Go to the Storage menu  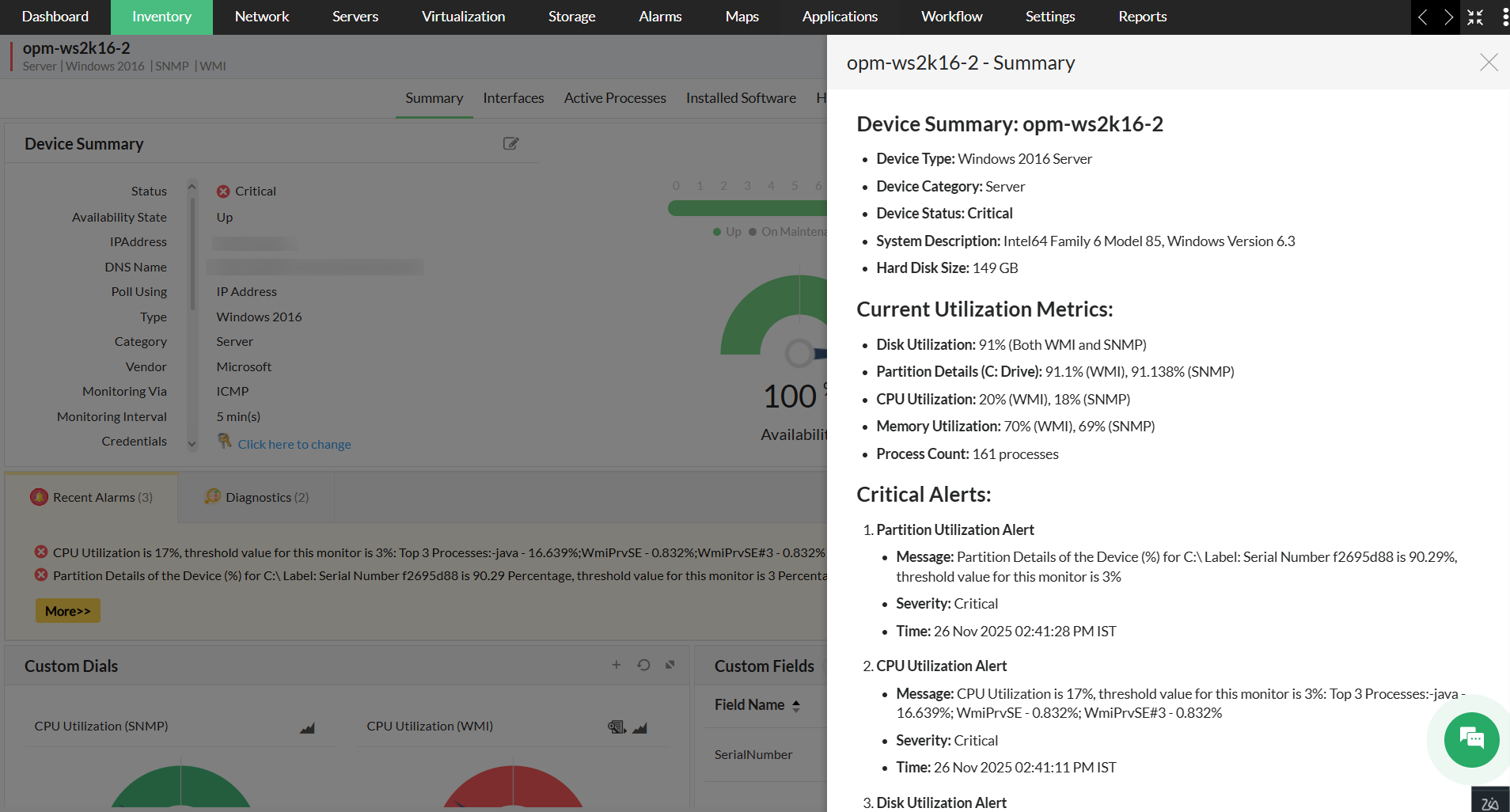pyautogui.click(x=571, y=17)
